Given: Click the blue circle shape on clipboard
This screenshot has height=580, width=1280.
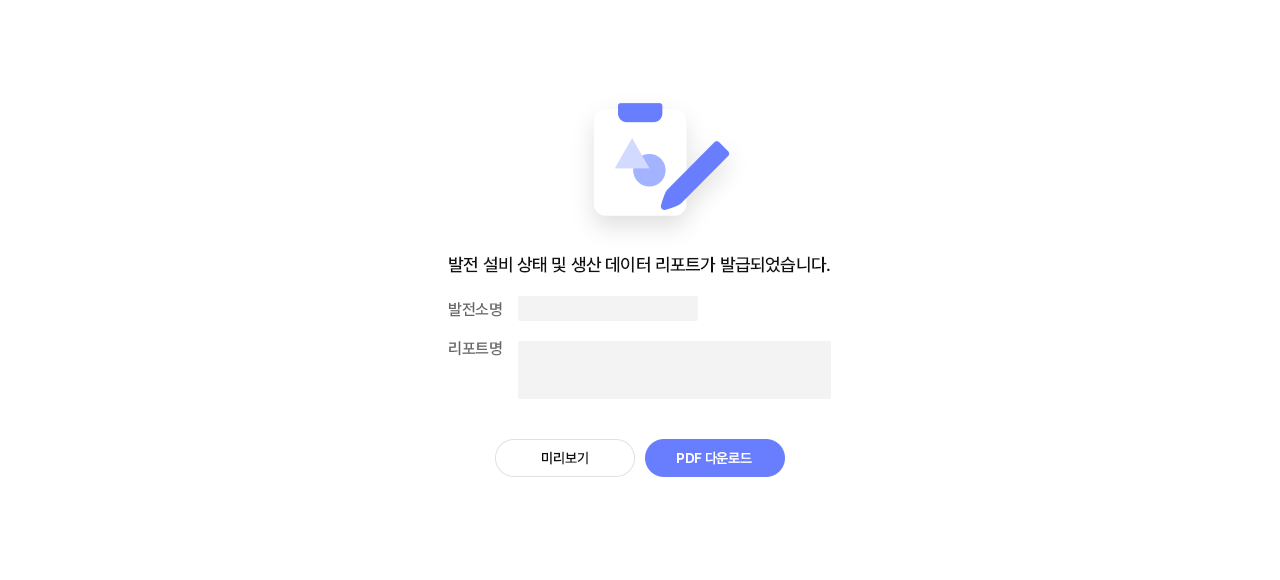Looking at the screenshot, I should [651, 172].
